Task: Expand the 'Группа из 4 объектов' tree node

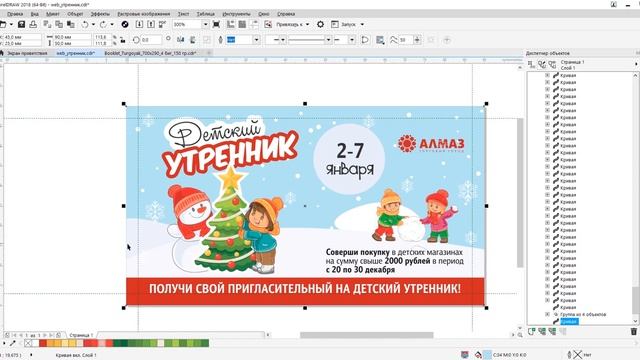Action: 547,314
